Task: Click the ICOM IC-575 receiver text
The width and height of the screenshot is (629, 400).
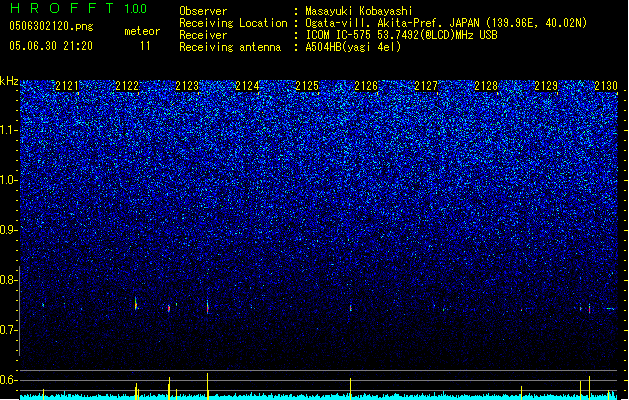Action: [401, 35]
